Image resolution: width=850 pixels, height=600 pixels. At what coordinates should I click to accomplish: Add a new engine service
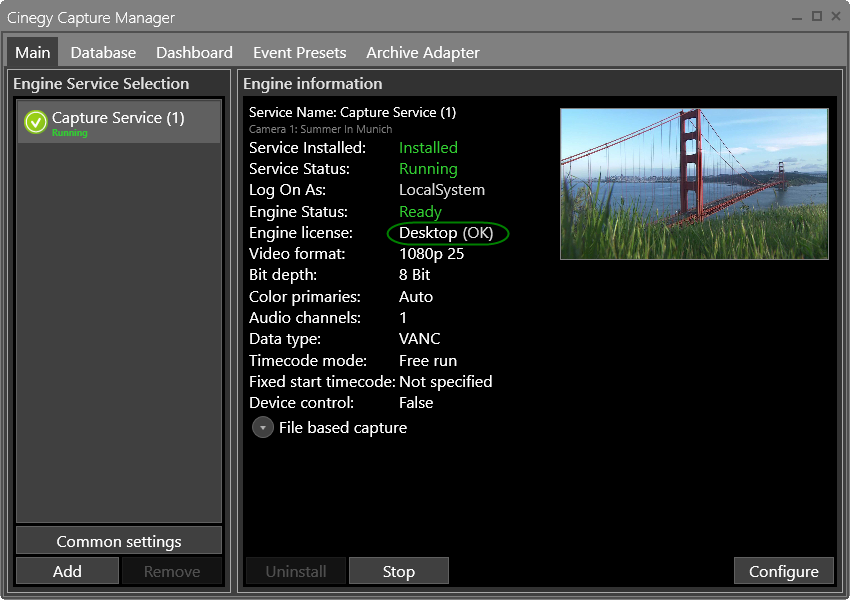[67, 571]
